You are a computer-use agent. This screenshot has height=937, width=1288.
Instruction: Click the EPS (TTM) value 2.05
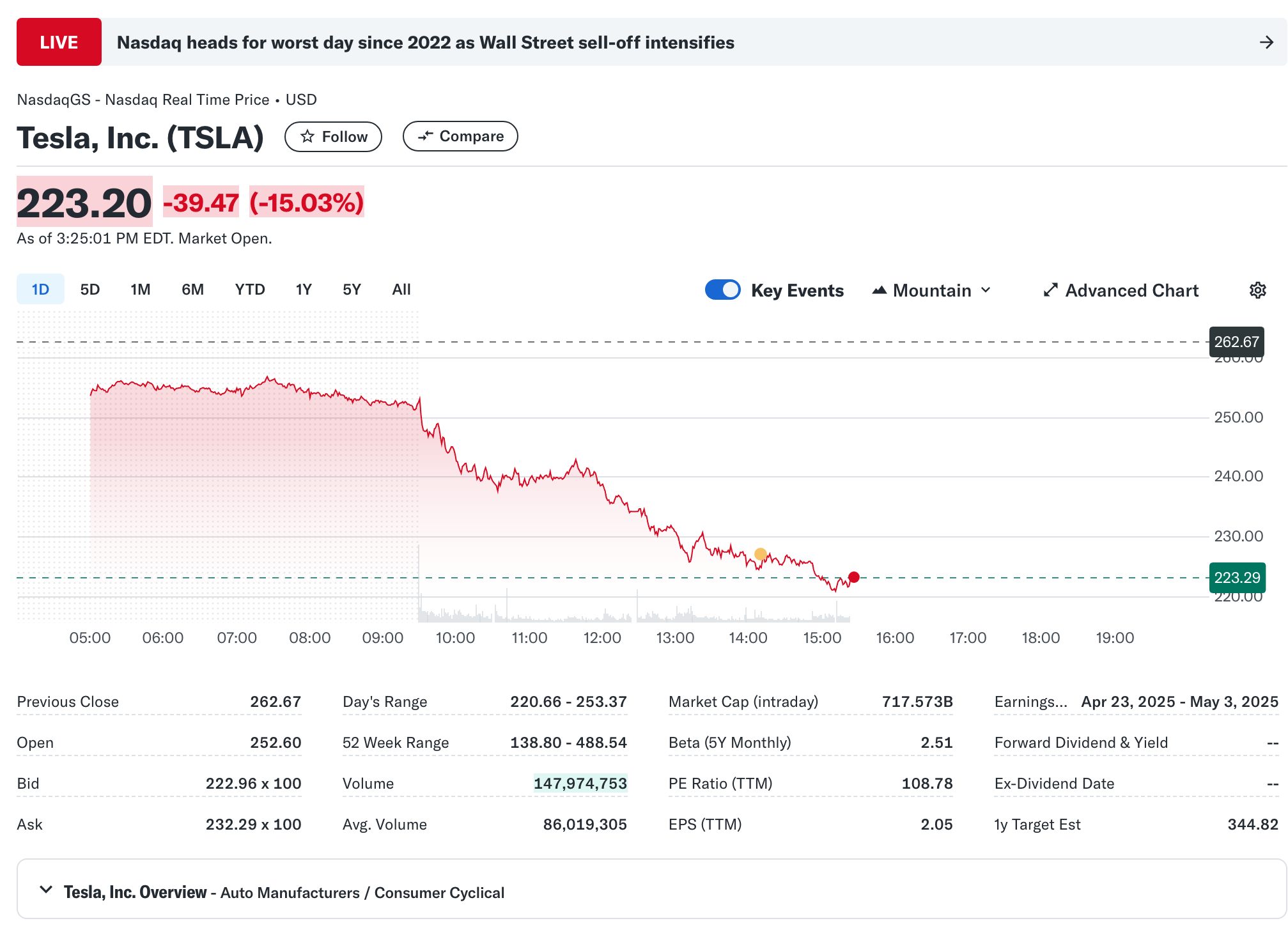936,825
